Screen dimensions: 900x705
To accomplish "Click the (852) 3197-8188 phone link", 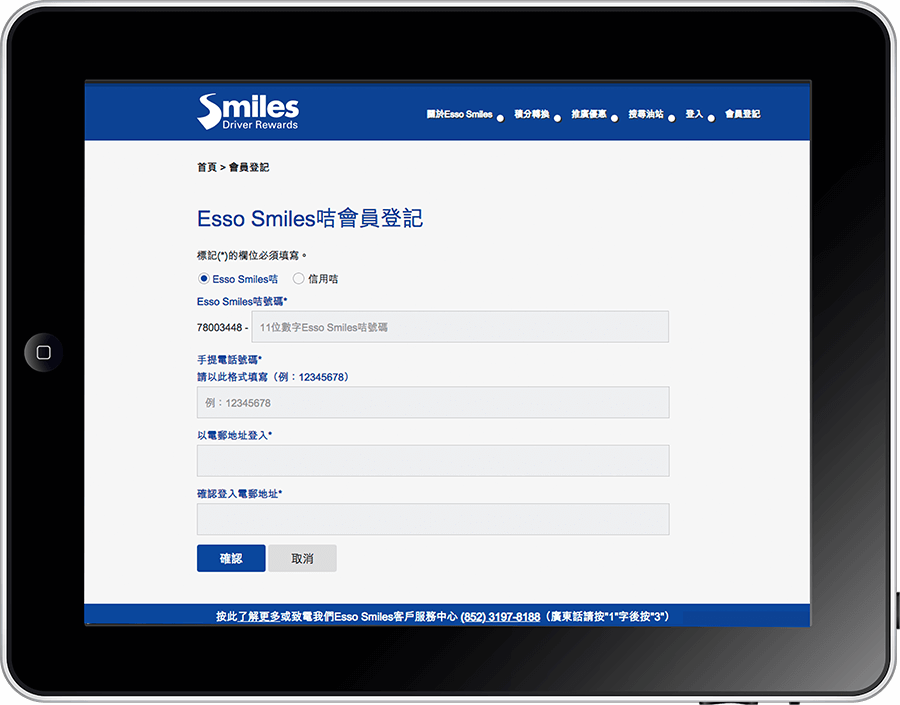I will 500,617.
